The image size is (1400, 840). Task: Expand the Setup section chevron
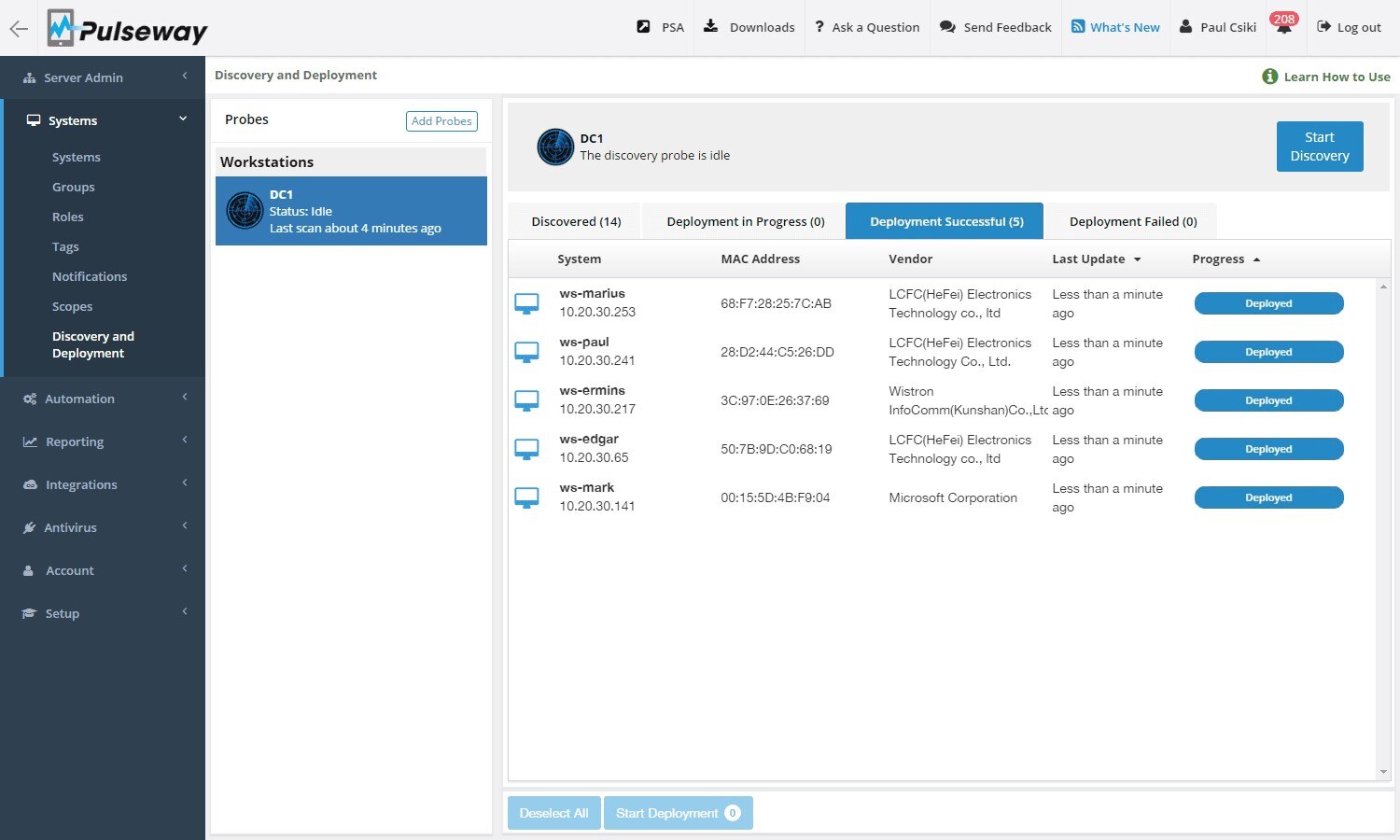point(185,611)
